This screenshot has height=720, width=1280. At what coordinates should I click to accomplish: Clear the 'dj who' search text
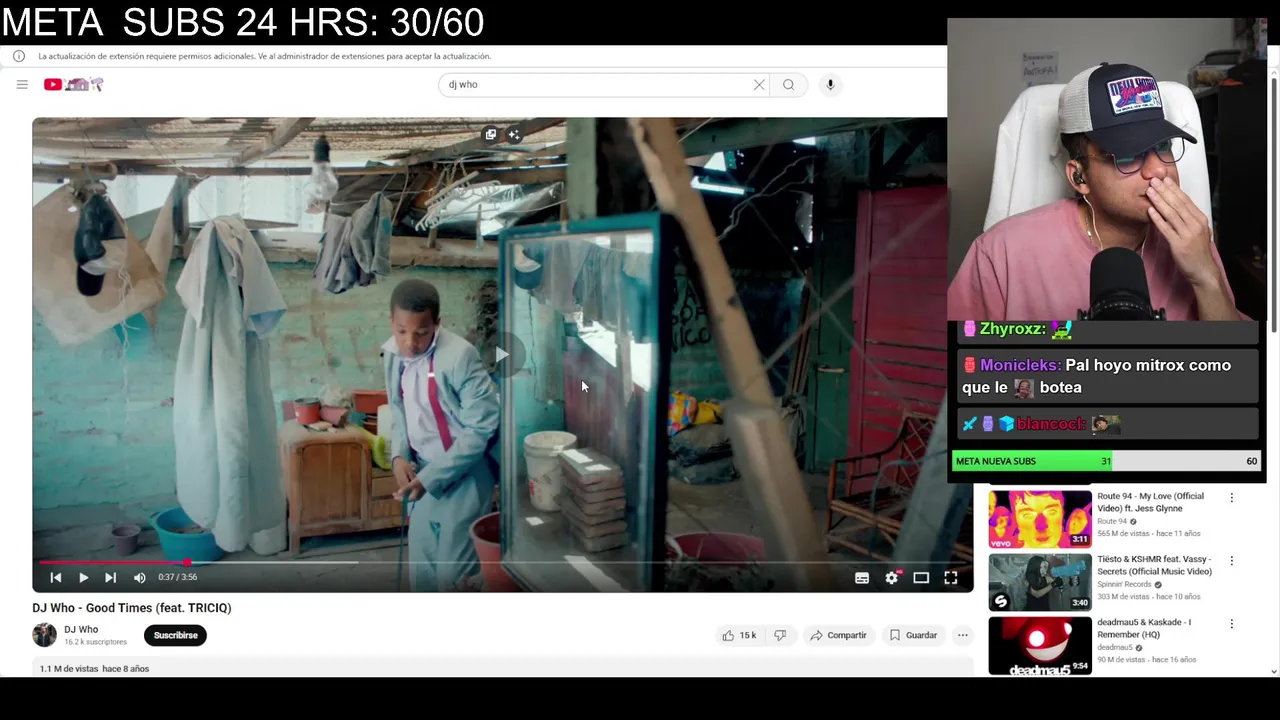pyautogui.click(x=759, y=85)
